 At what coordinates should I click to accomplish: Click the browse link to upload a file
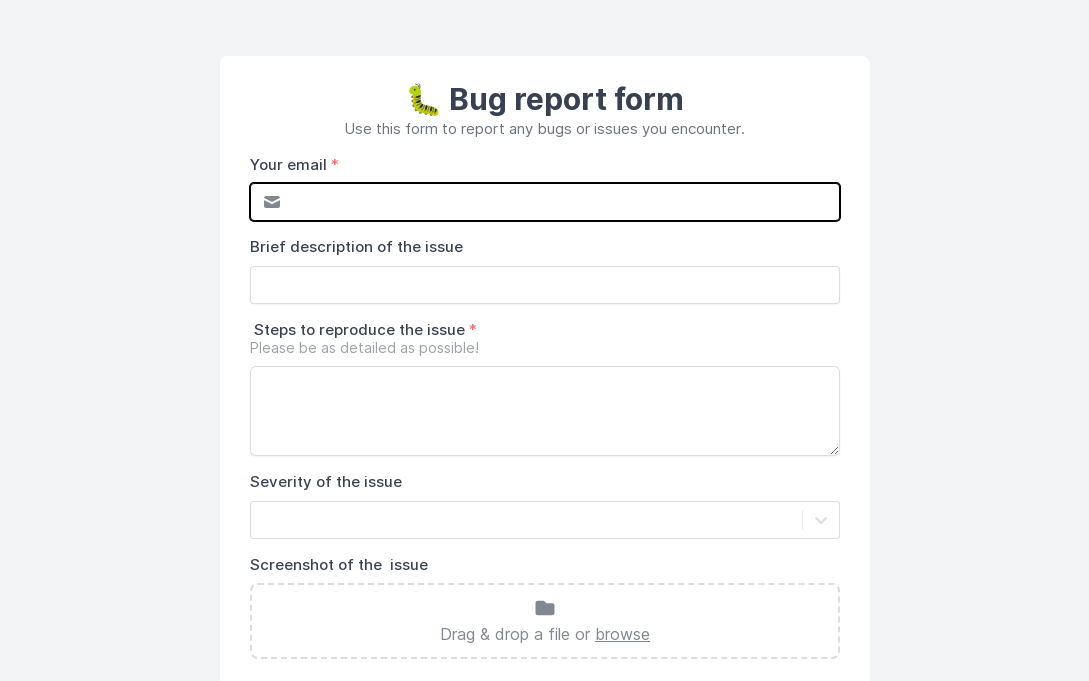(622, 634)
